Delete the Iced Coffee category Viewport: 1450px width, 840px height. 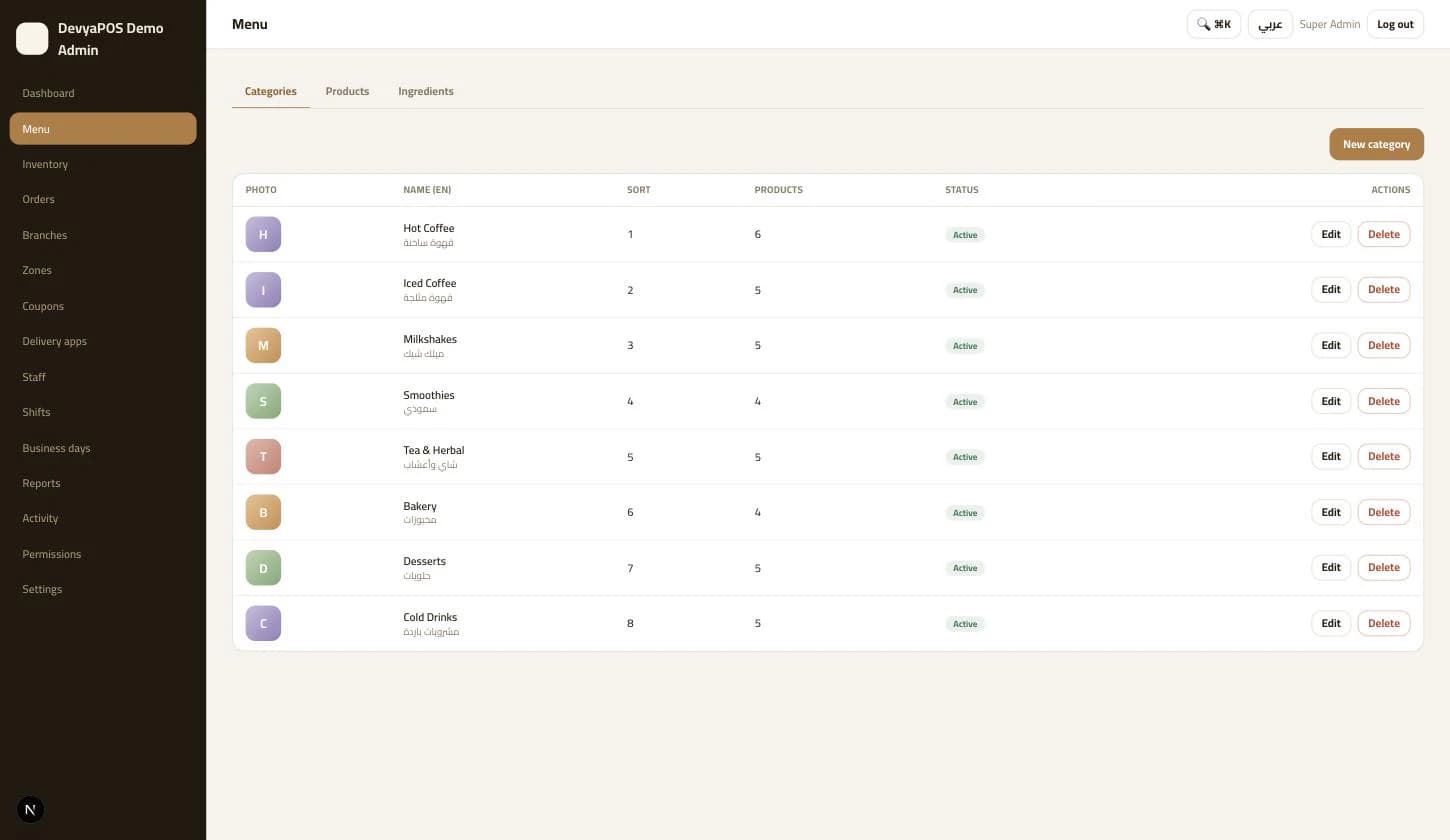point(1384,290)
